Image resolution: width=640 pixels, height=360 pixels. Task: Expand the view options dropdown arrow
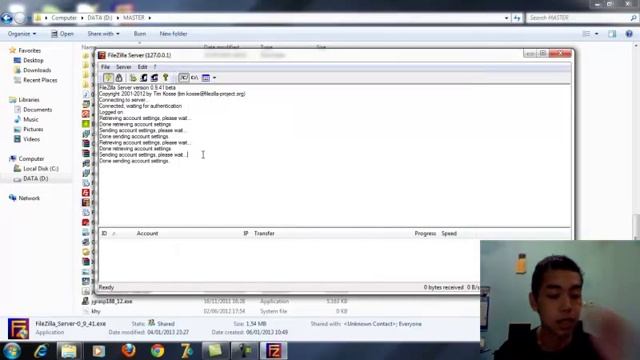tap(596, 34)
